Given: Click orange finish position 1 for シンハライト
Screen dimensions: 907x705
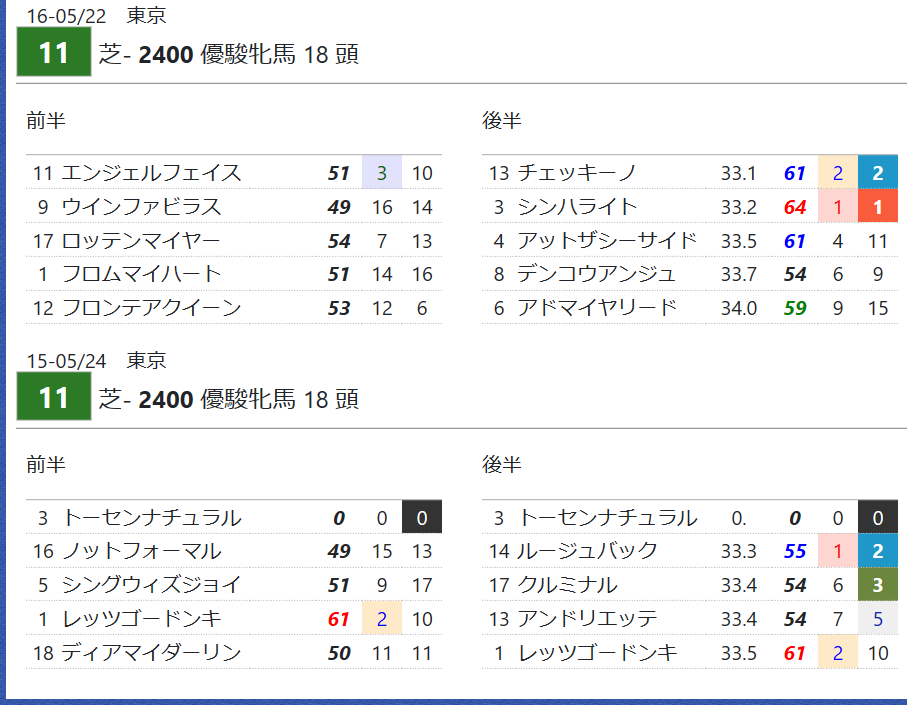Looking at the screenshot, I should coord(877,206).
